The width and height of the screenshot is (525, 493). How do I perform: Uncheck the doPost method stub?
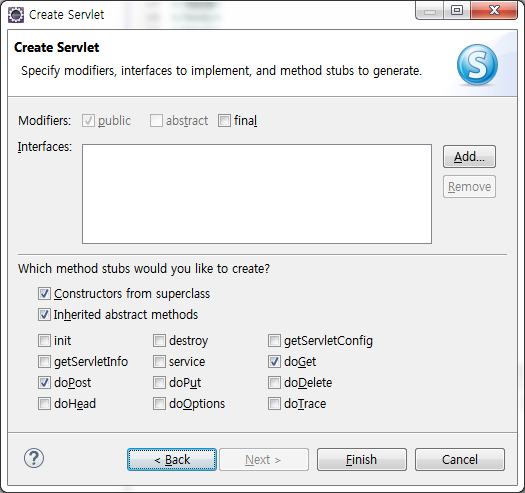click(x=44, y=382)
